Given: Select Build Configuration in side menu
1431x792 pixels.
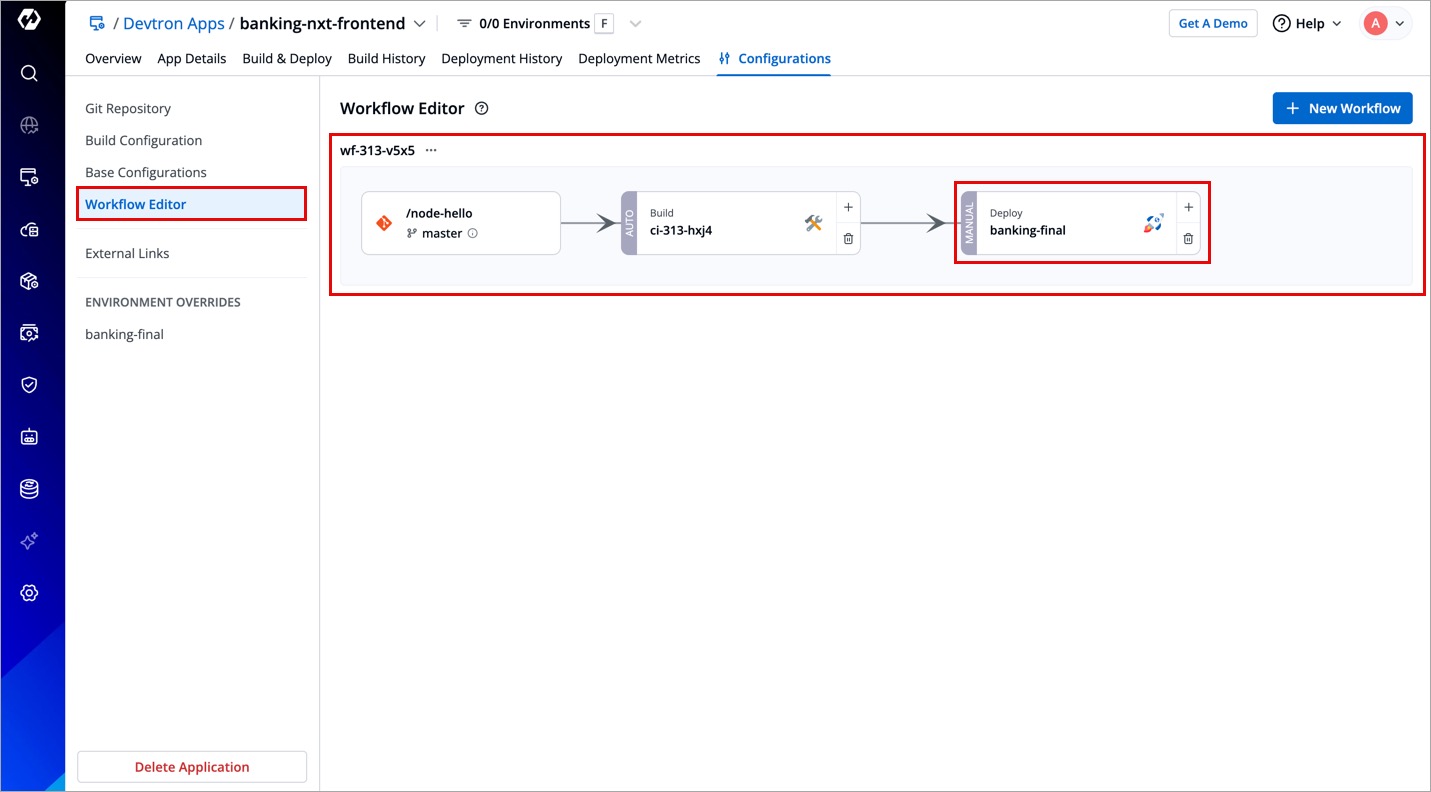Looking at the screenshot, I should pos(144,140).
